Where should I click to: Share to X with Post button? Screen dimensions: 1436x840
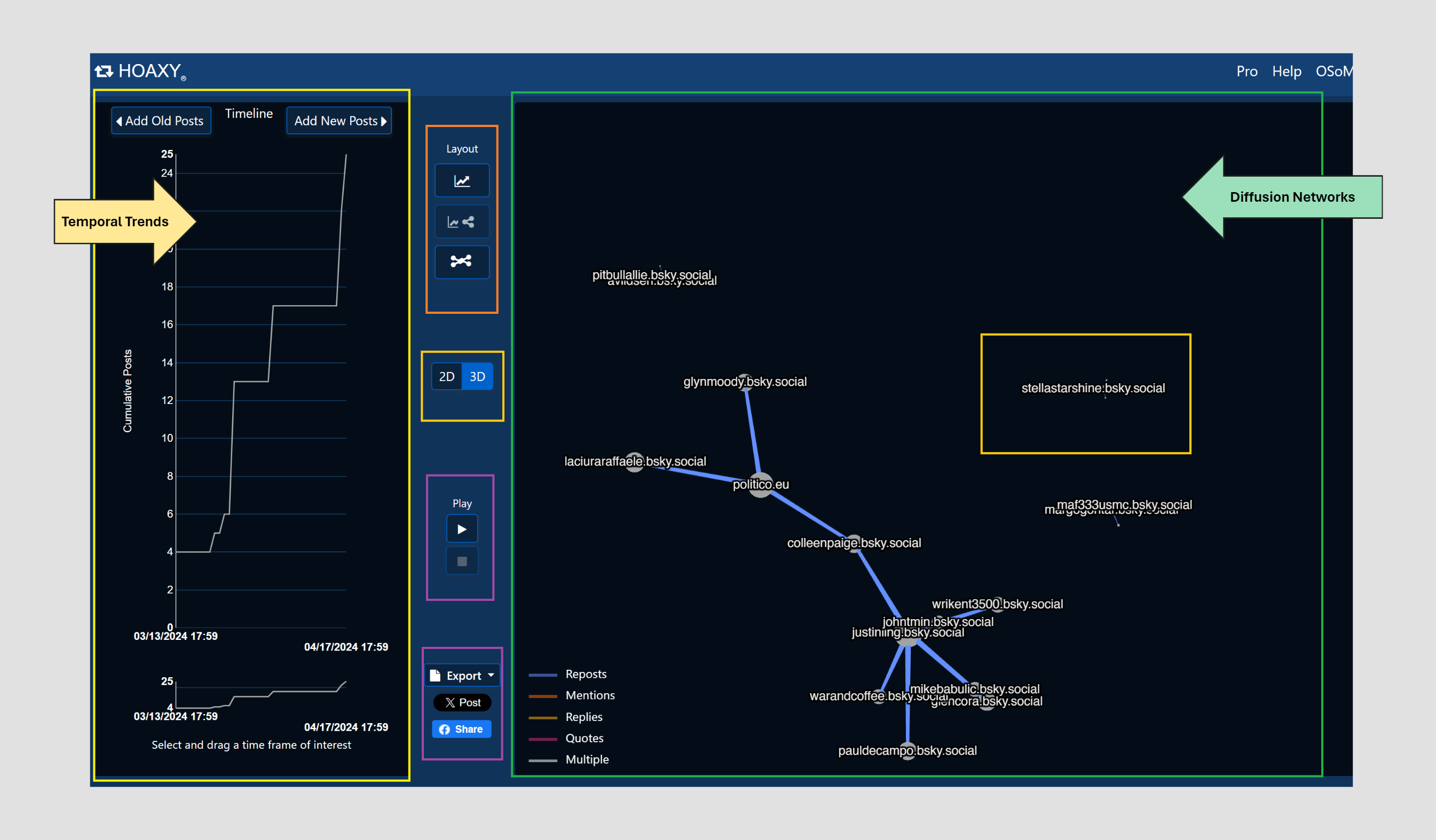[462, 702]
